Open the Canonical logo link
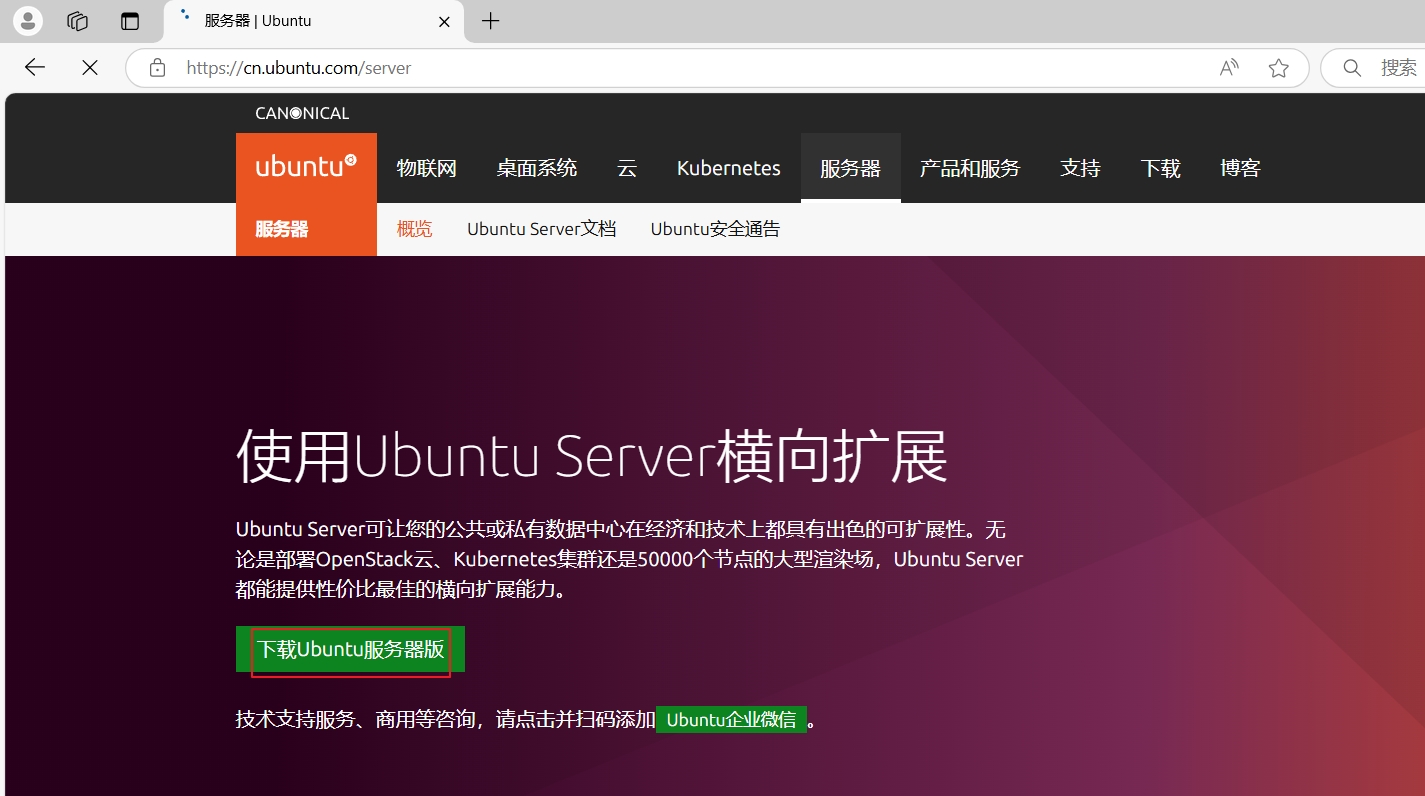The image size is (1425, 796). coord(302,113)
